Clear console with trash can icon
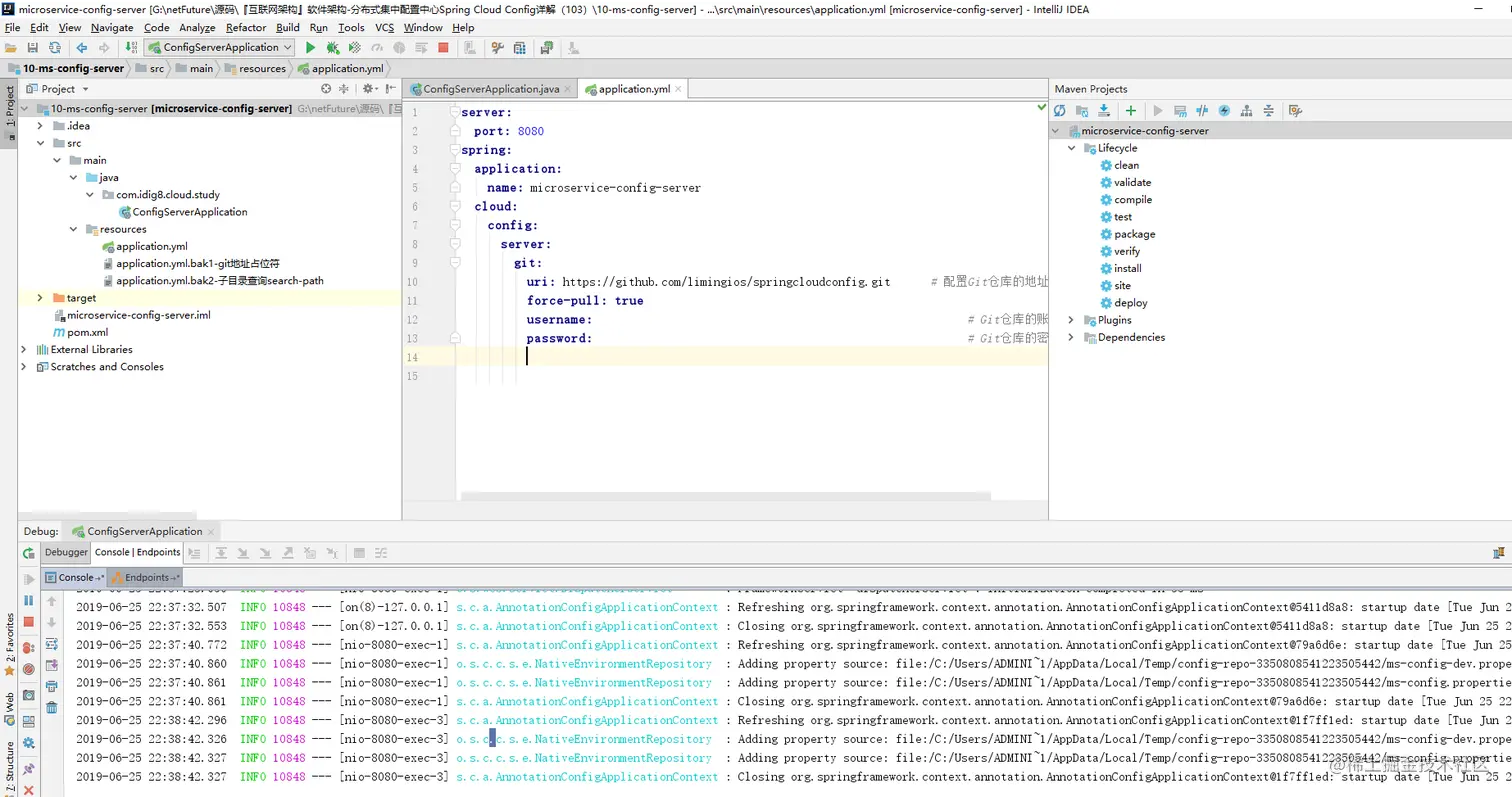This screenshot has width=1512, height=797. click(x=52, y=708)
